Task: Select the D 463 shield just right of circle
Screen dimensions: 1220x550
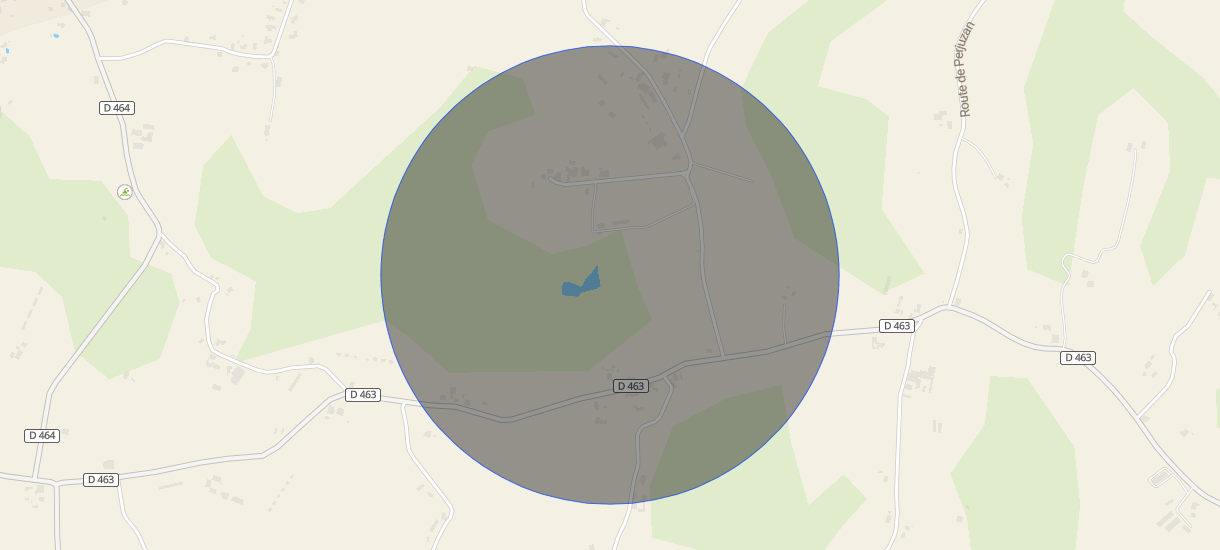Action: pyautogui.click(x=897, y=326)
